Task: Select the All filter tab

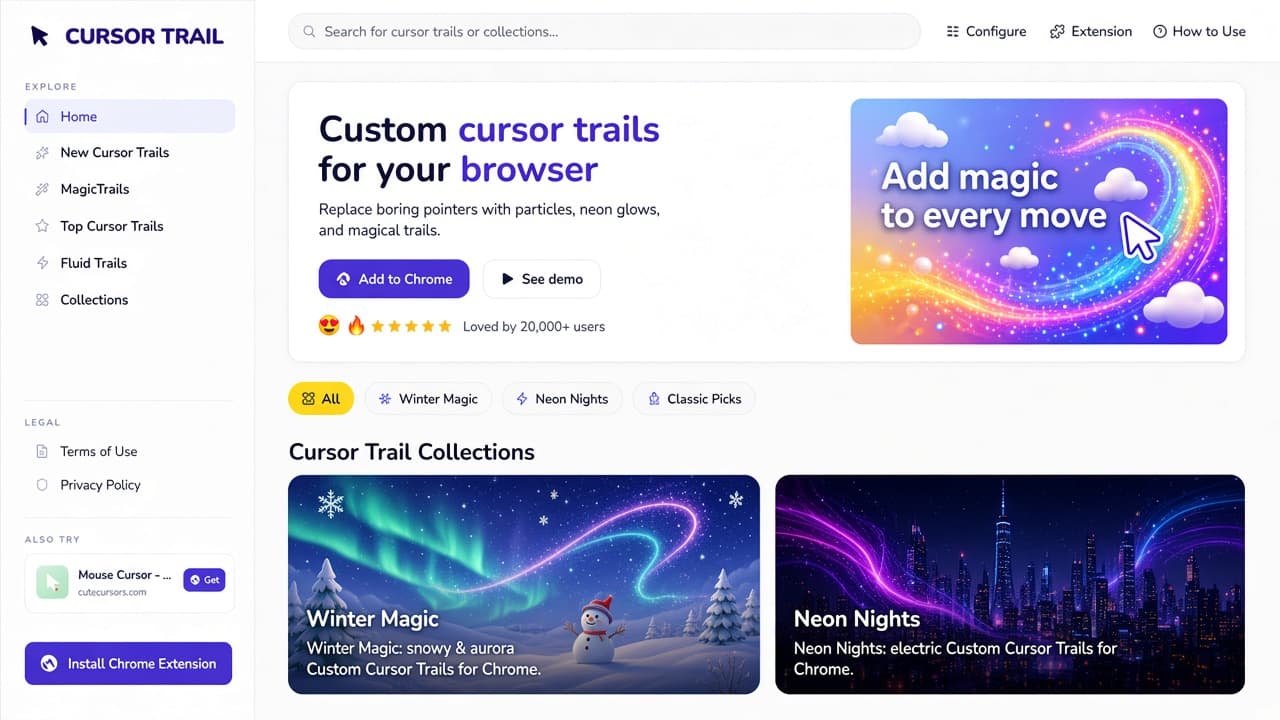Action: pyautogui.click(x=321, y=399)
